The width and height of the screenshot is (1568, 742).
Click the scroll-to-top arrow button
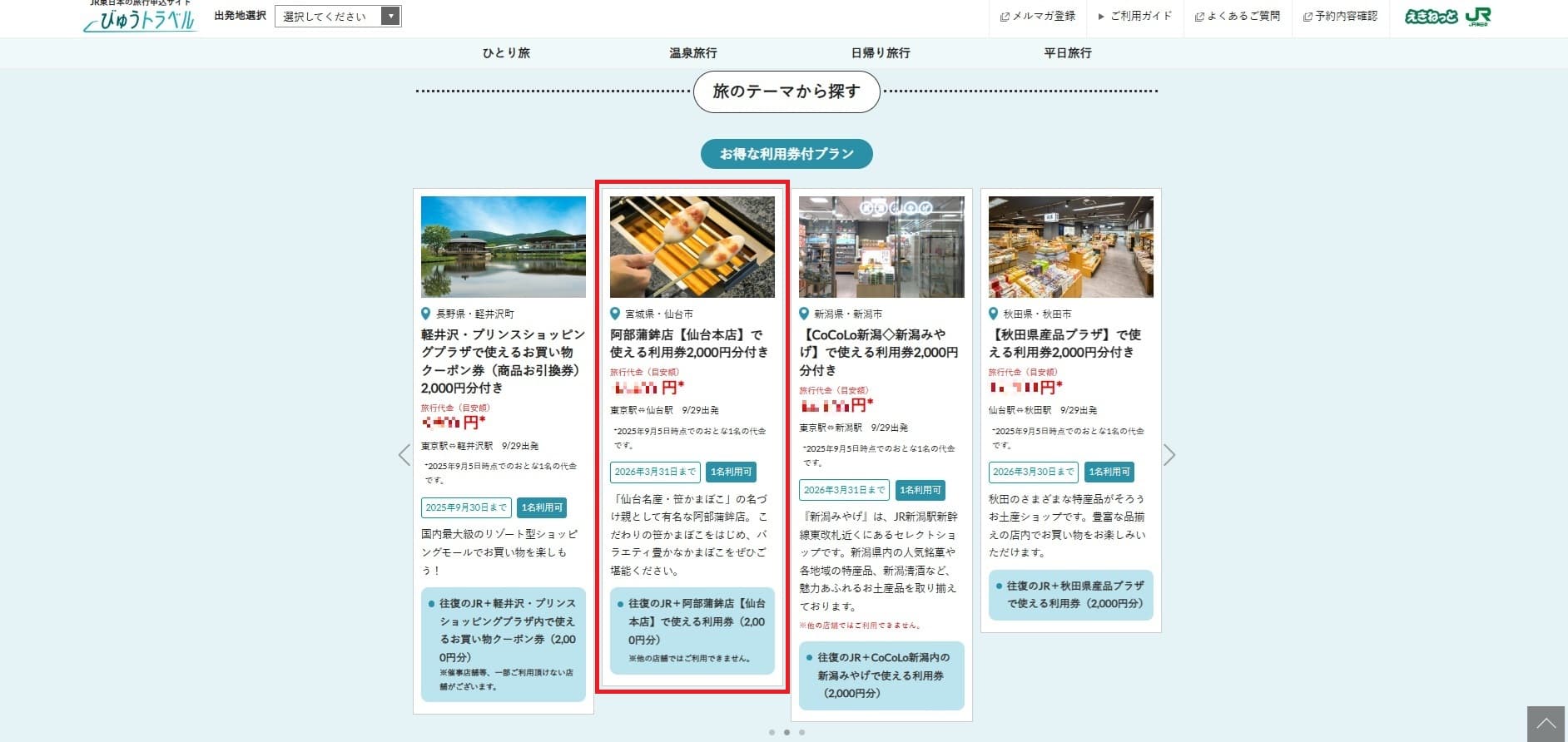[x=1546, y=724]
